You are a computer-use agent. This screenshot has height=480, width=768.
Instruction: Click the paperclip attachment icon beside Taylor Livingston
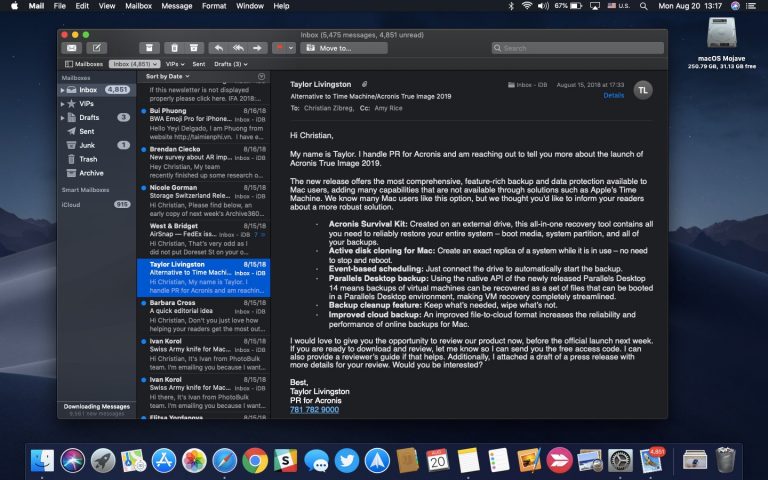[x=364, y=84]
